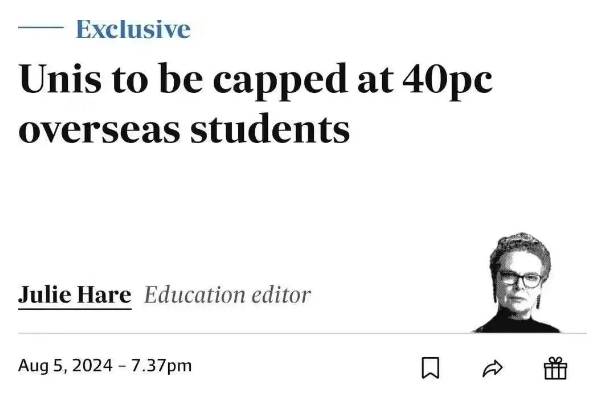Image resolution: width=600 pixels, height=419 pixels.
Task: Click the '7.37pm' timestamp
Action: pyautogui.click(x=159, y=365)
